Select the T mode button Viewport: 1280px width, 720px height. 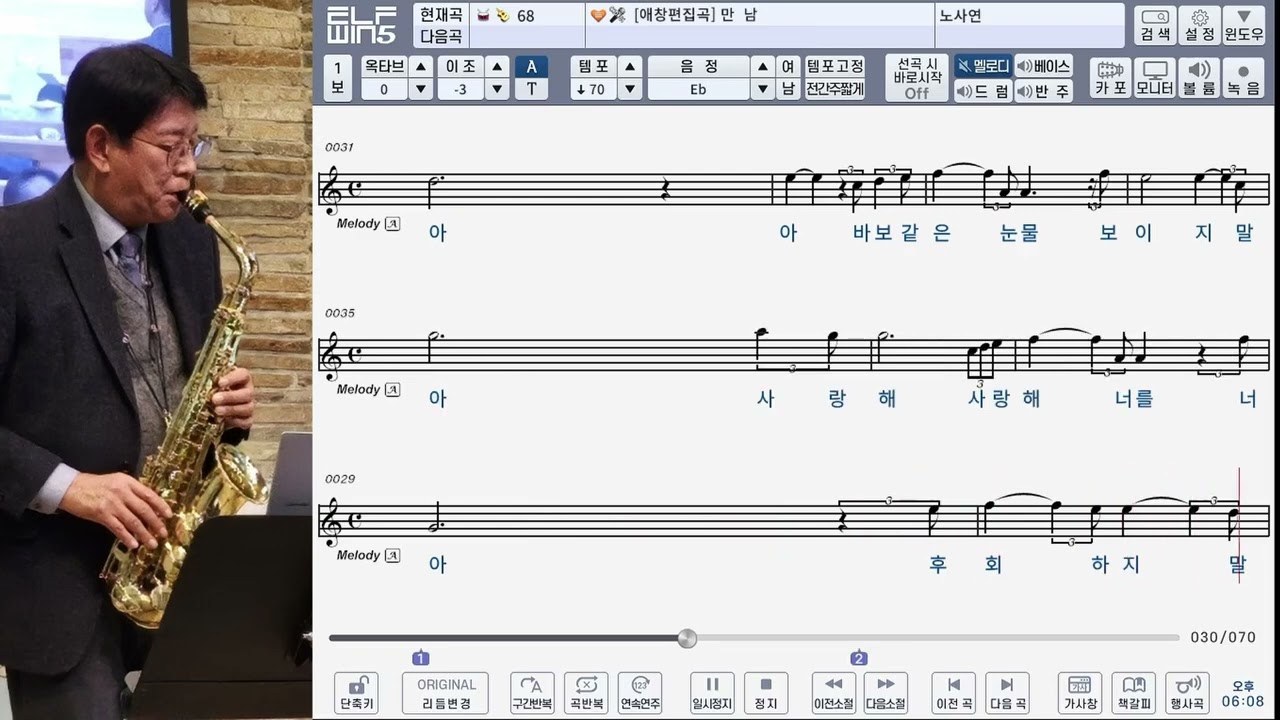point(531,89)
